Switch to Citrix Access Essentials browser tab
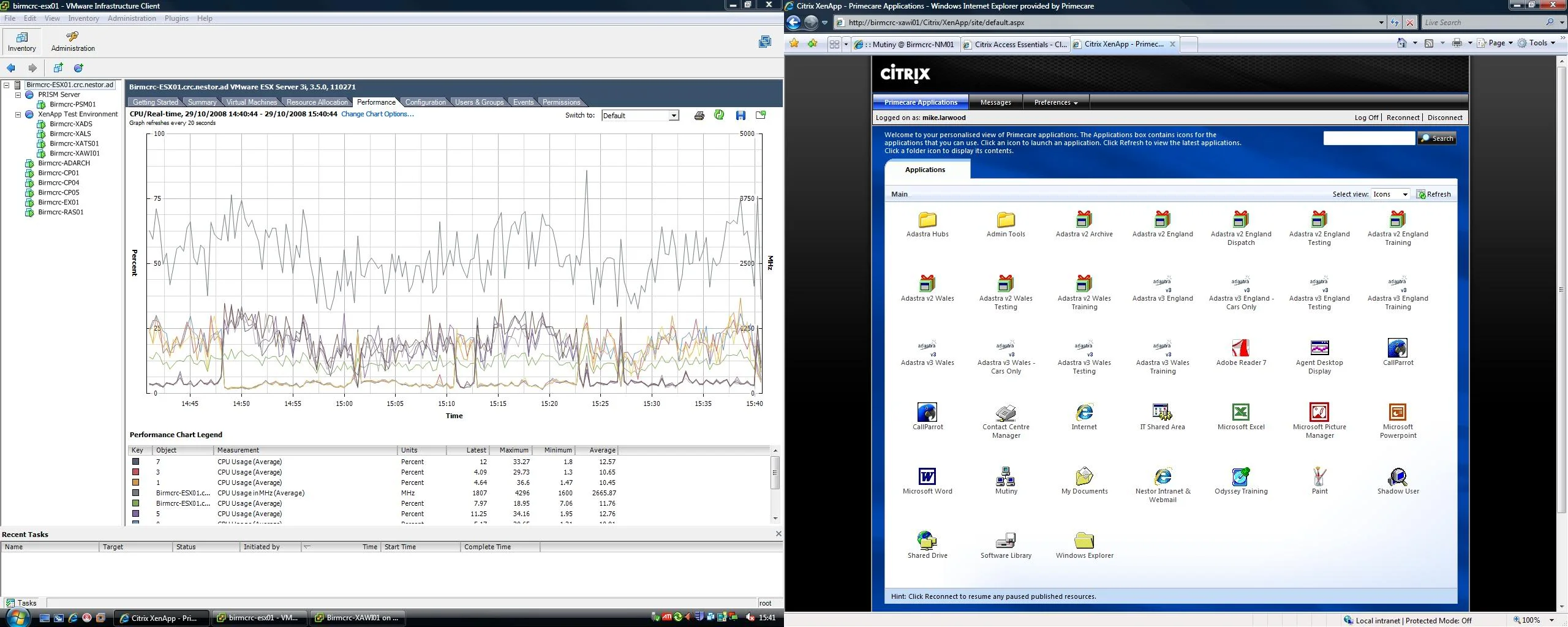The height and width of the screenshot is (627, 1568). click(1015, 44)
